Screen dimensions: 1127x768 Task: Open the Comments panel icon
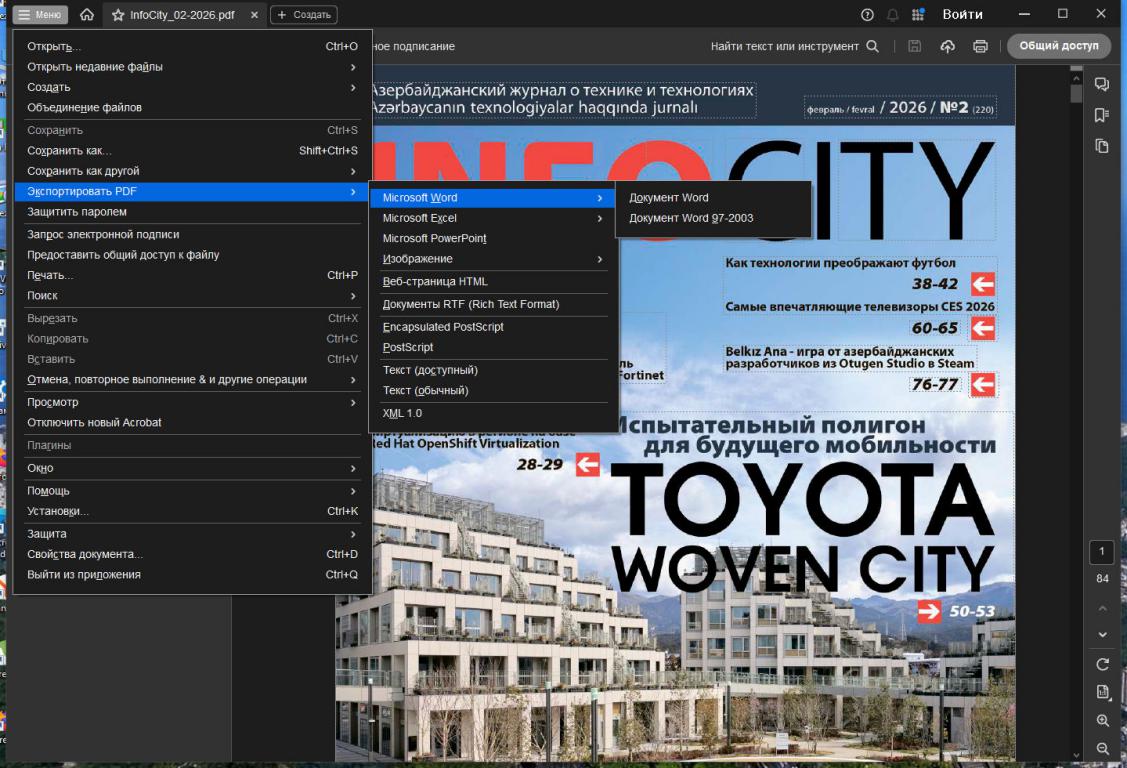[x=1102, y=85]
